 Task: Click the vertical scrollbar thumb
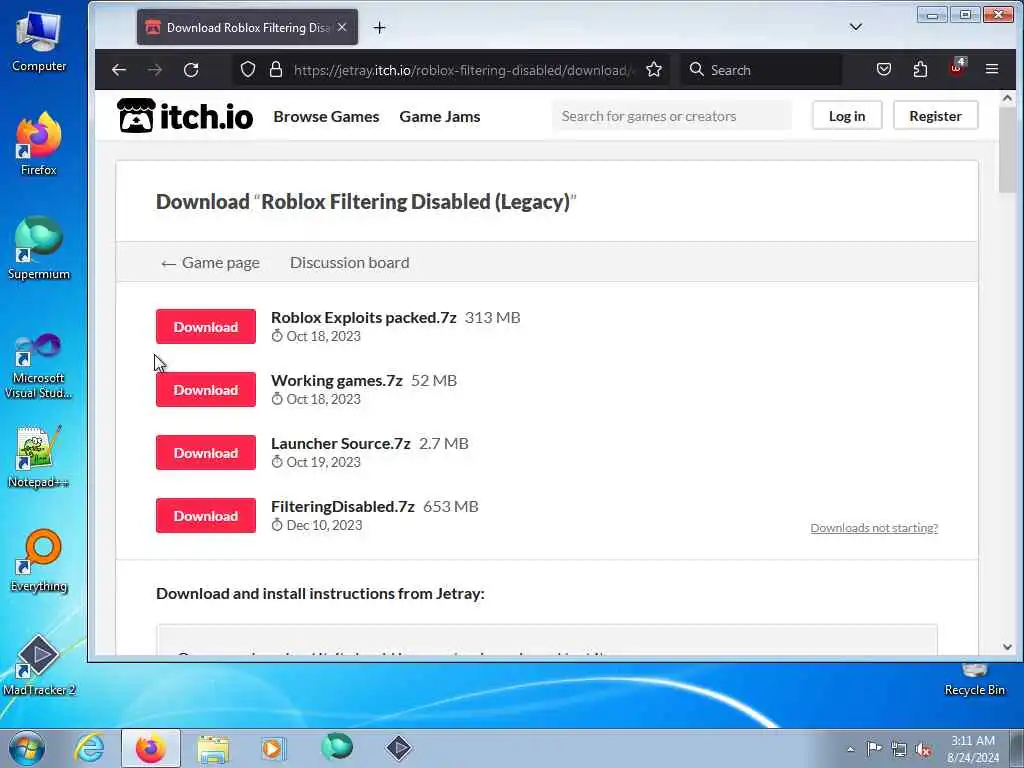pos(1006,150)
